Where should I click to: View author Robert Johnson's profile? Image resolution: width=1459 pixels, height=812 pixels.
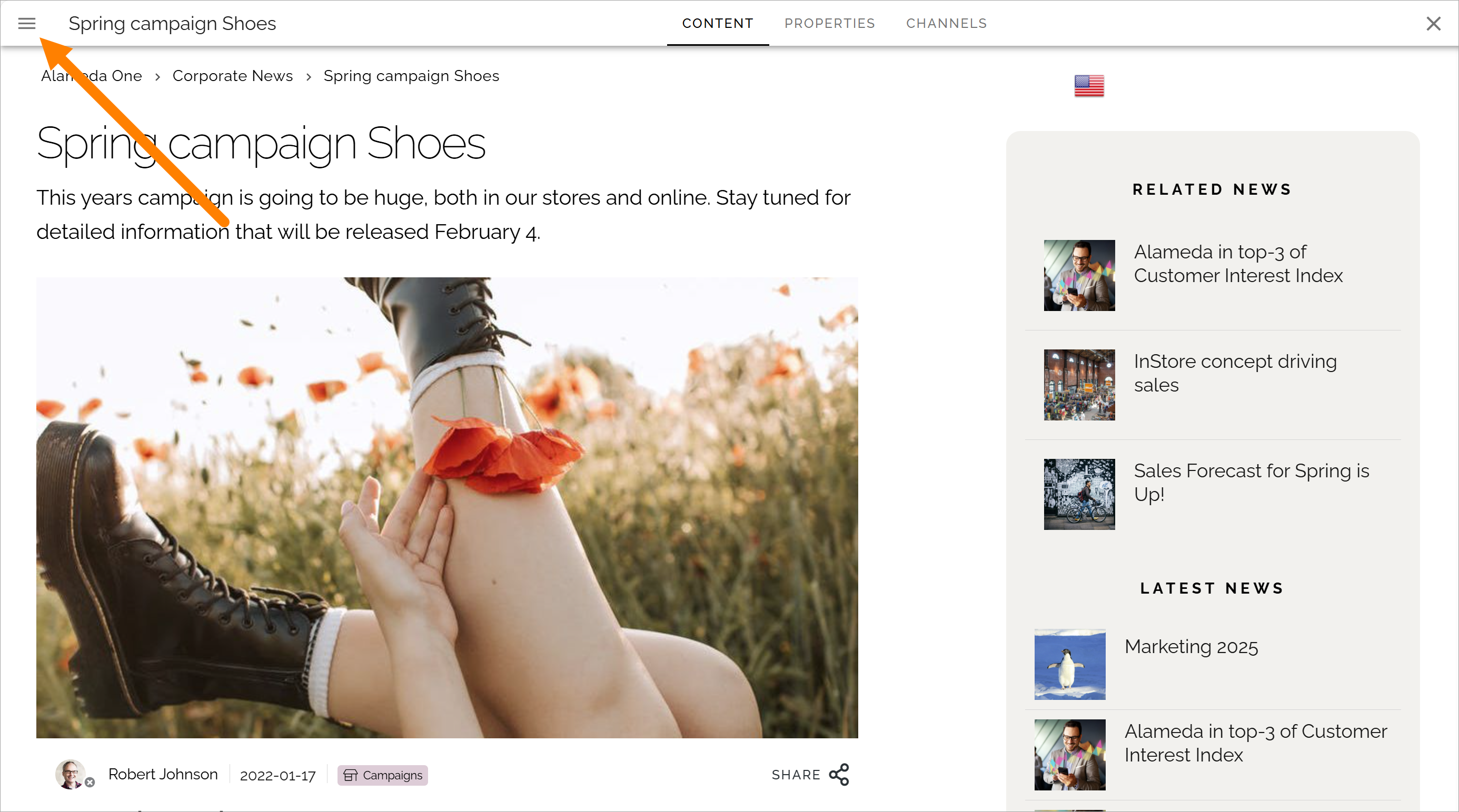pos(163,774)
